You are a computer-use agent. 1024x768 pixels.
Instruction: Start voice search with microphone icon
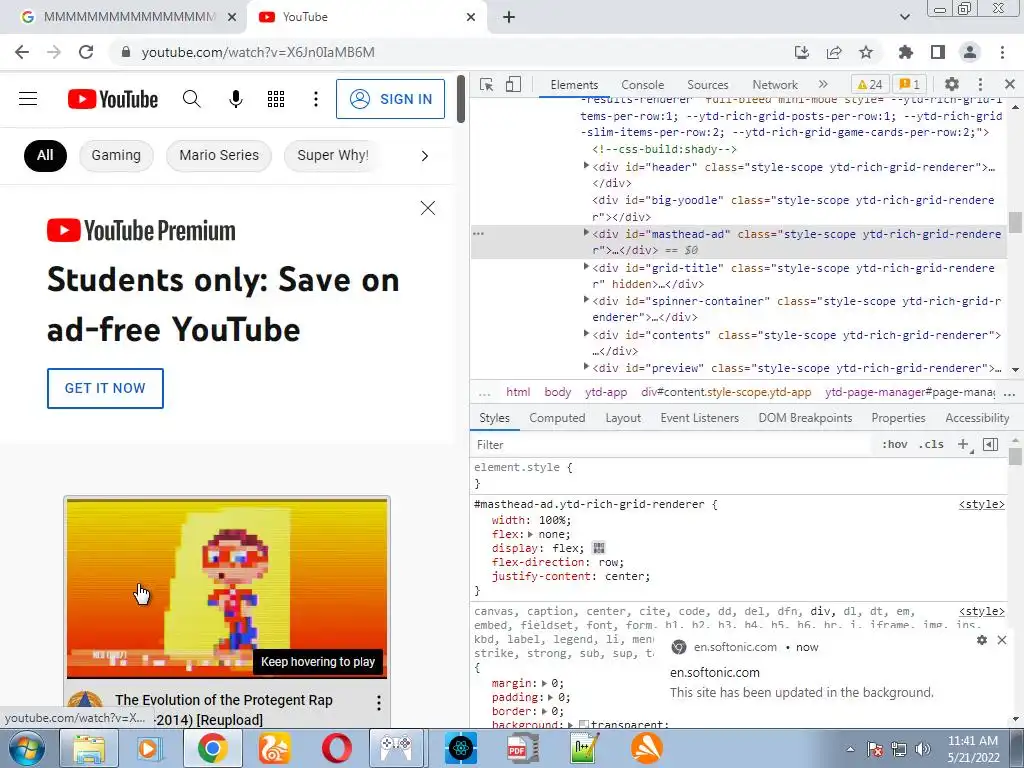click(236, 99)
